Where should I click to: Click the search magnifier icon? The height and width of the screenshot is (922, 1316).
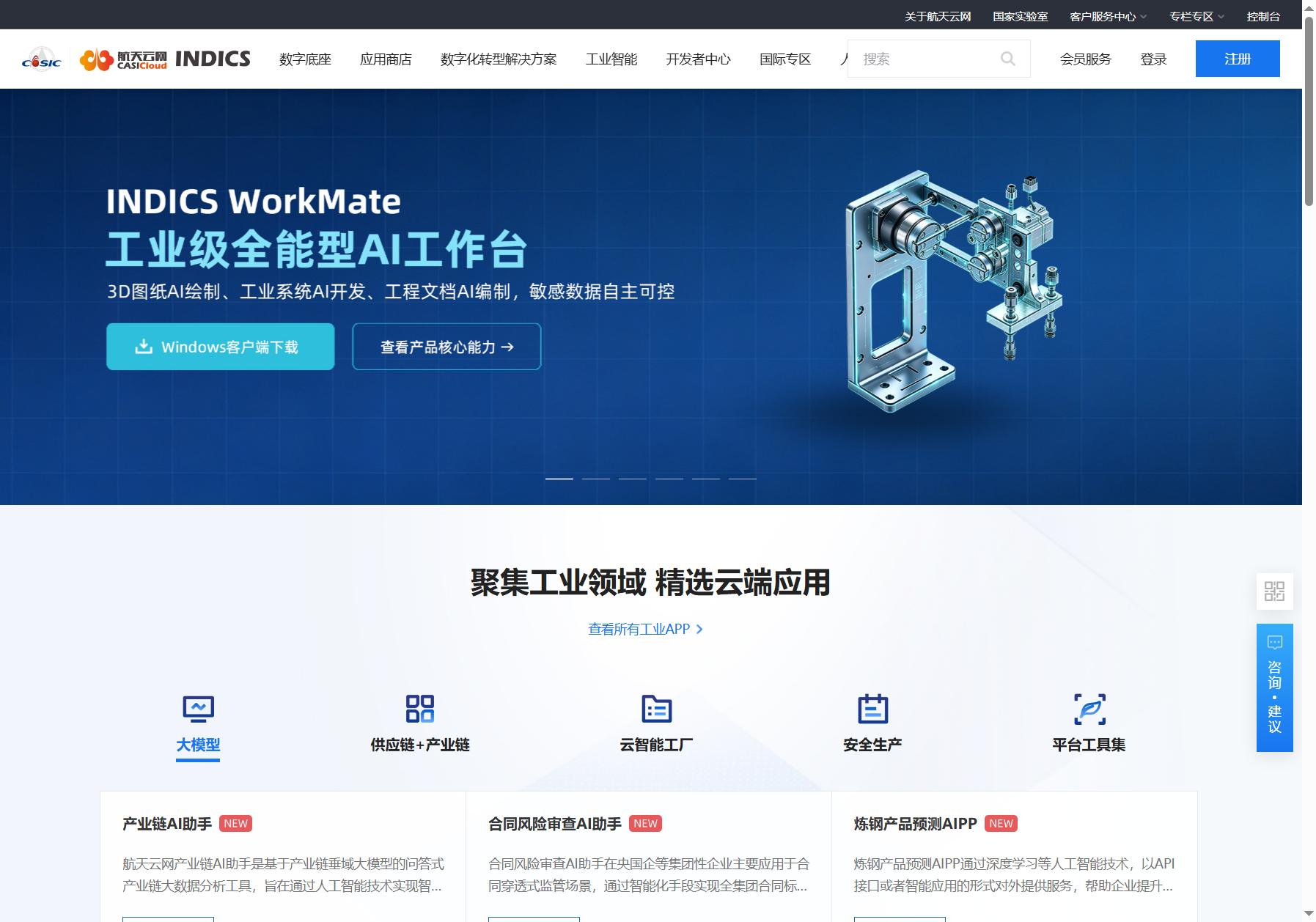coord(1008,59)
